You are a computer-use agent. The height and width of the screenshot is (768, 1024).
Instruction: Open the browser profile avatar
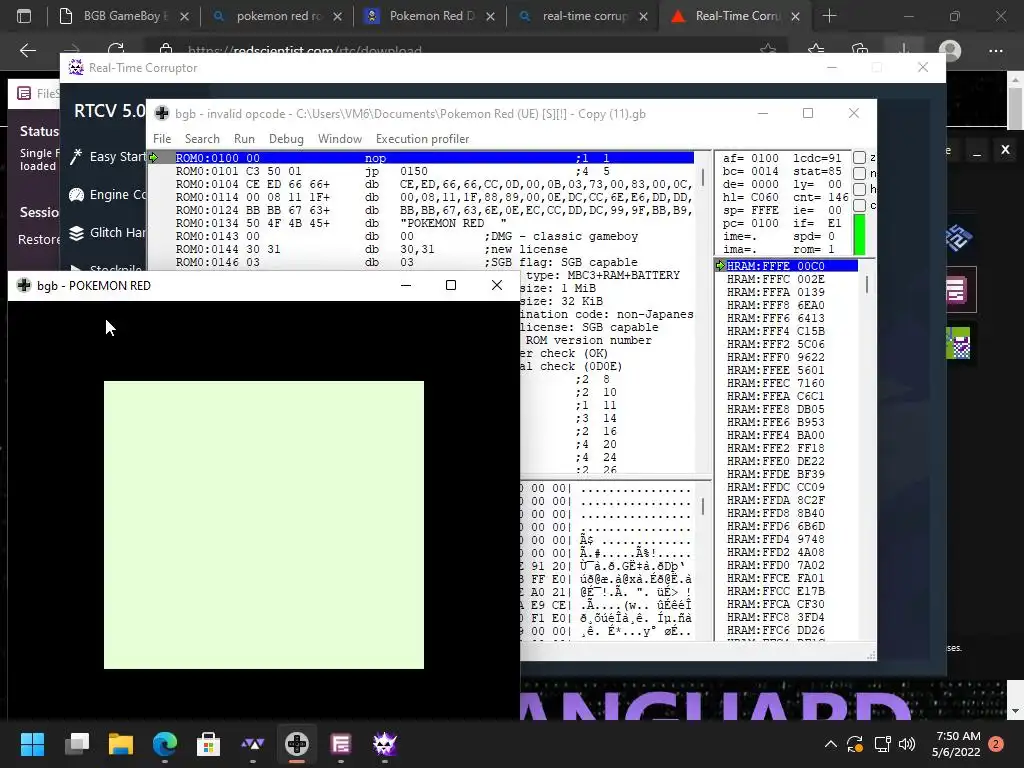950,50
